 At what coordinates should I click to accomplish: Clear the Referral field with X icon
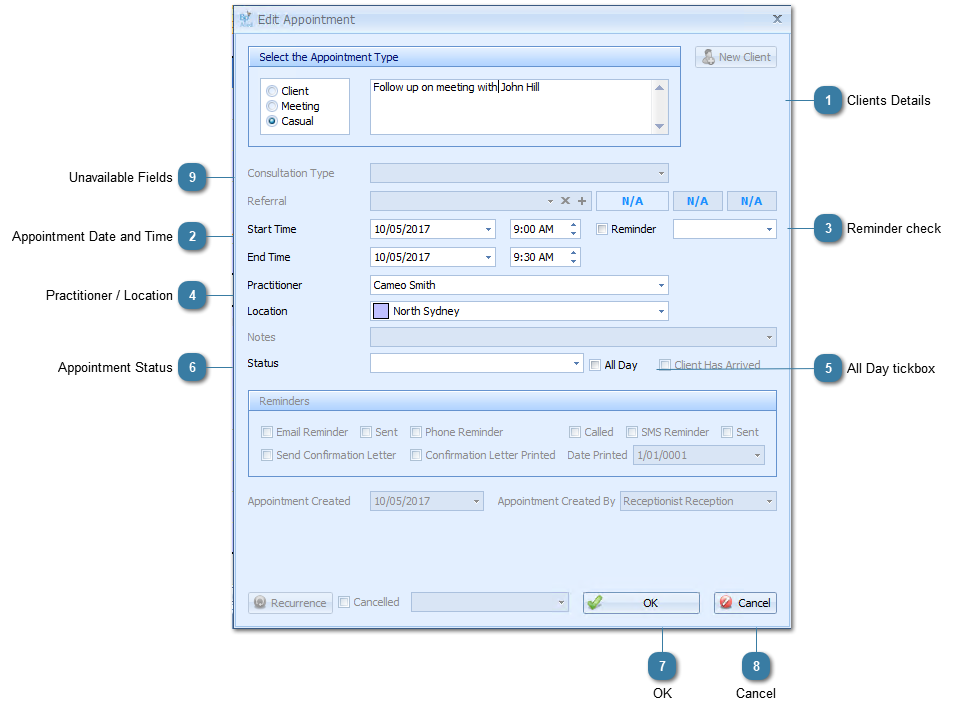click(x=566, y=201)
